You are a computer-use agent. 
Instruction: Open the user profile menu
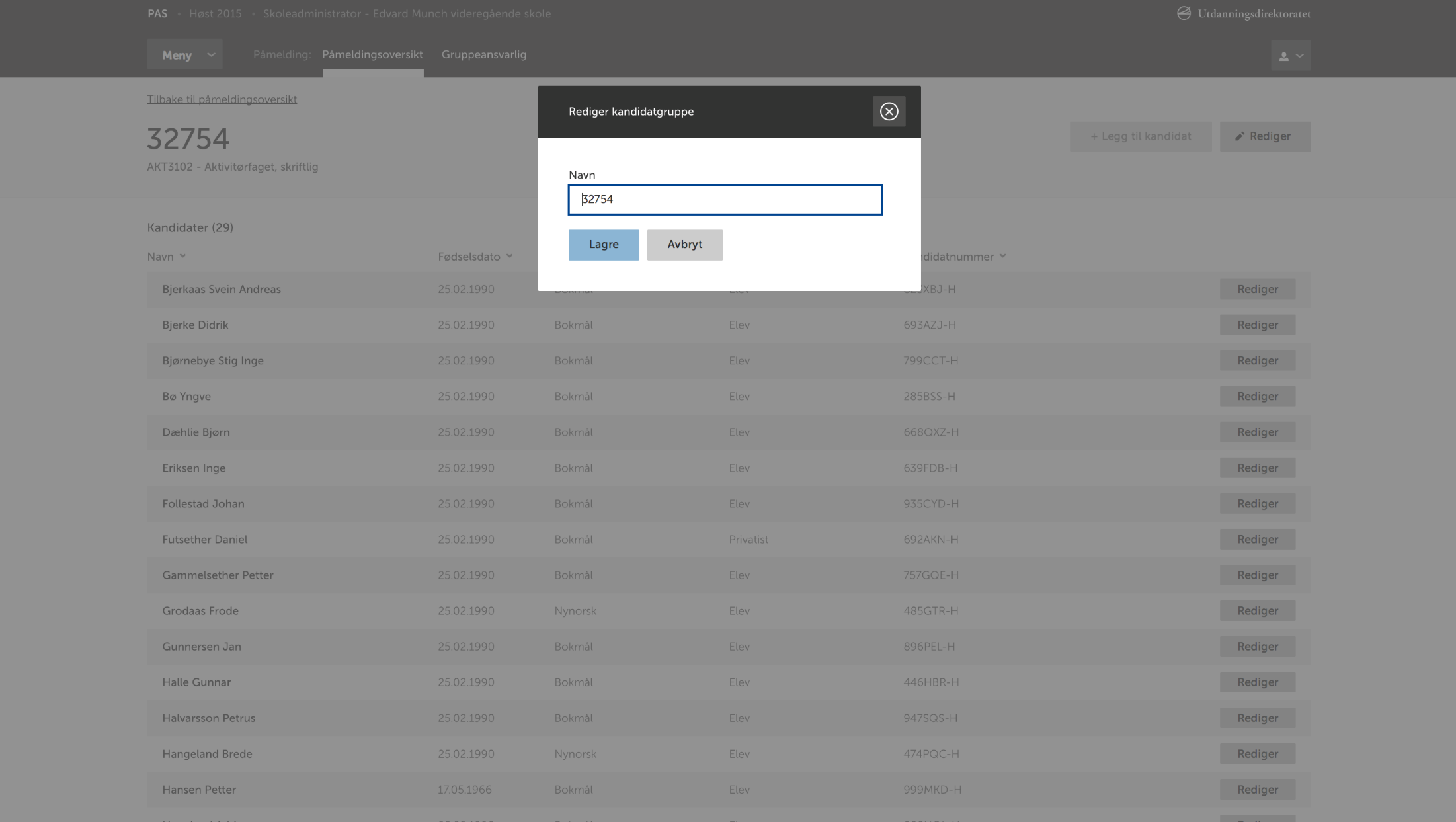(1290, 56)
